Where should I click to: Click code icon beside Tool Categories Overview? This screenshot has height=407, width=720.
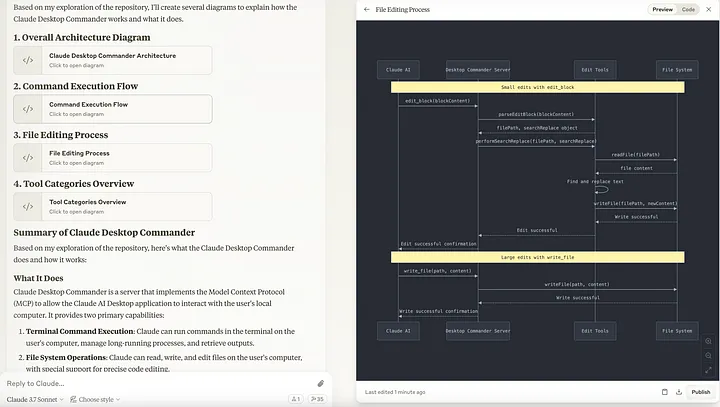28,206
